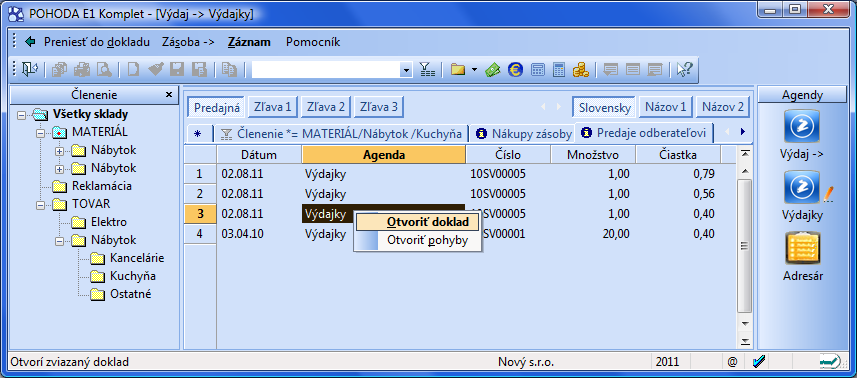Select the Názov 1 tab
857x378 pixels.
coord(665,107)
